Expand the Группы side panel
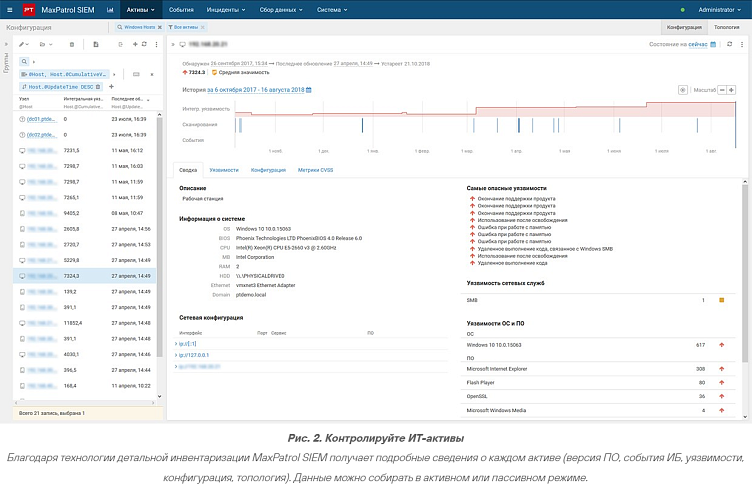This screenshot has height=500, width=752. 6,44
